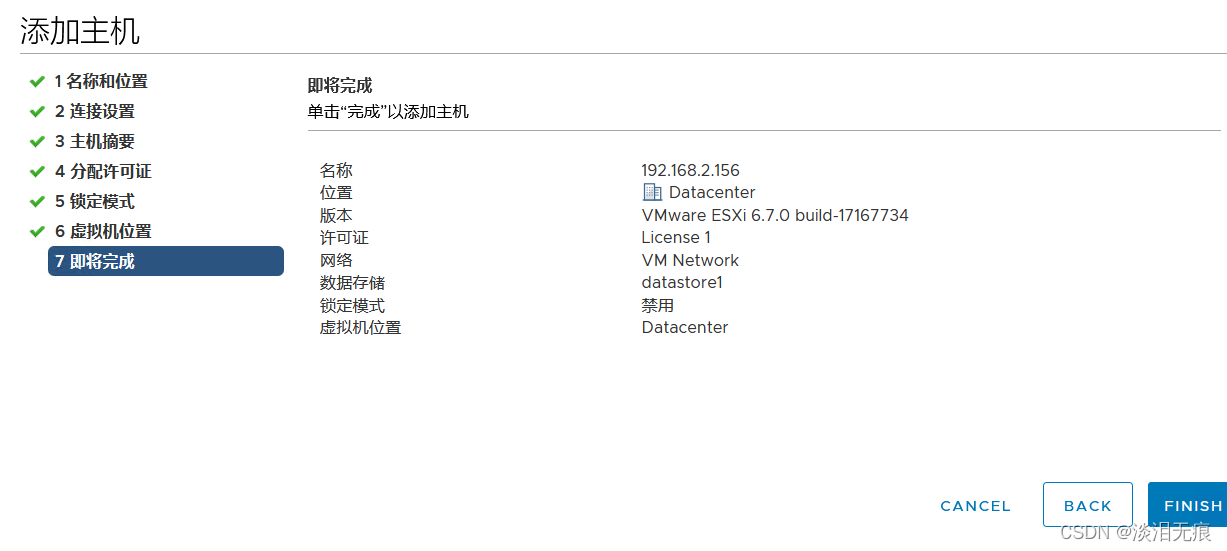Click the 禁用 lockdown mode value
Viewport: 1227px width, 551px height.
(x=658, y=305)
